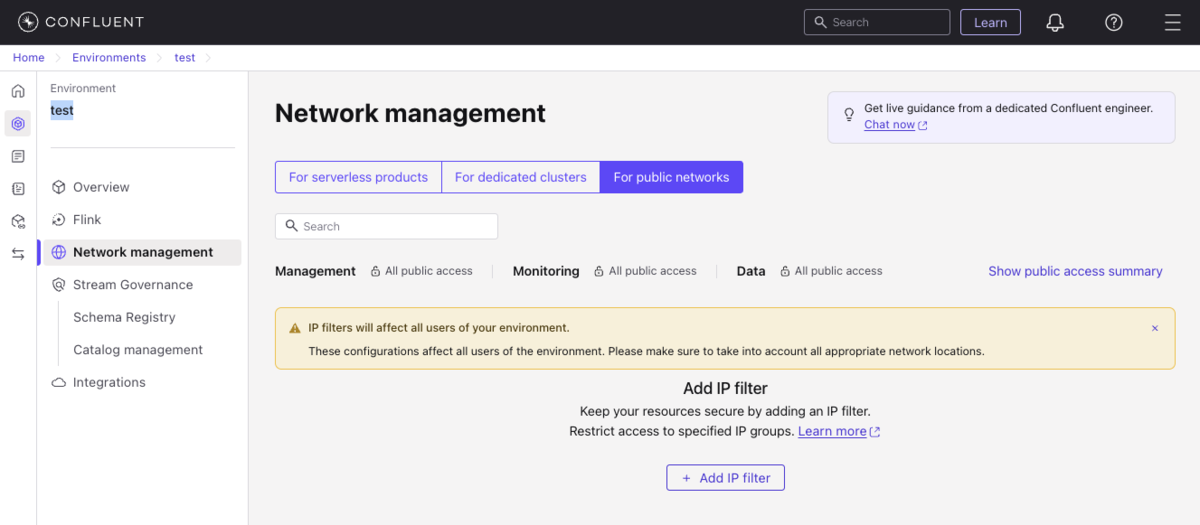This screenshot has height=525, width=1200.
Task: Click the lock icon beside Data access
Action: point(786,271)
